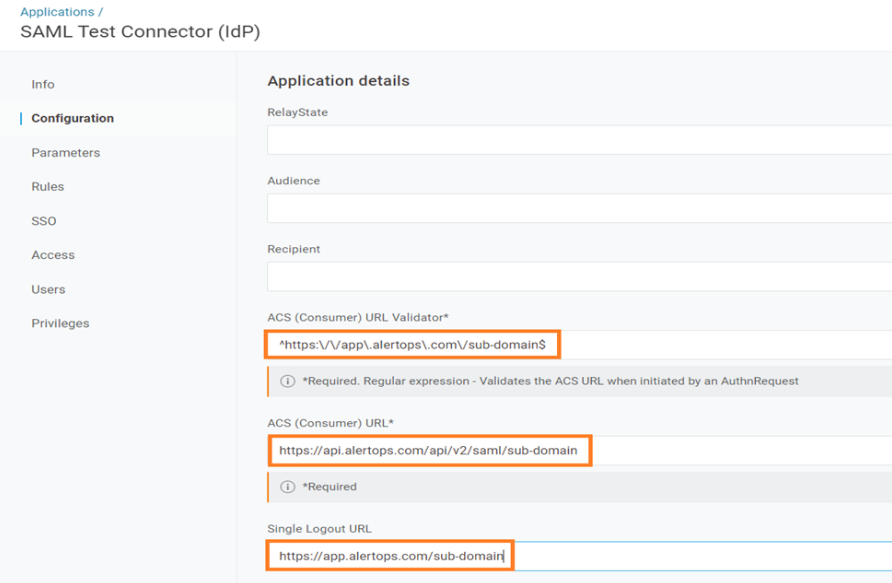
Task: Select the Configuration sidebar item
Action: pyautogui.click(x=72, y=118)
